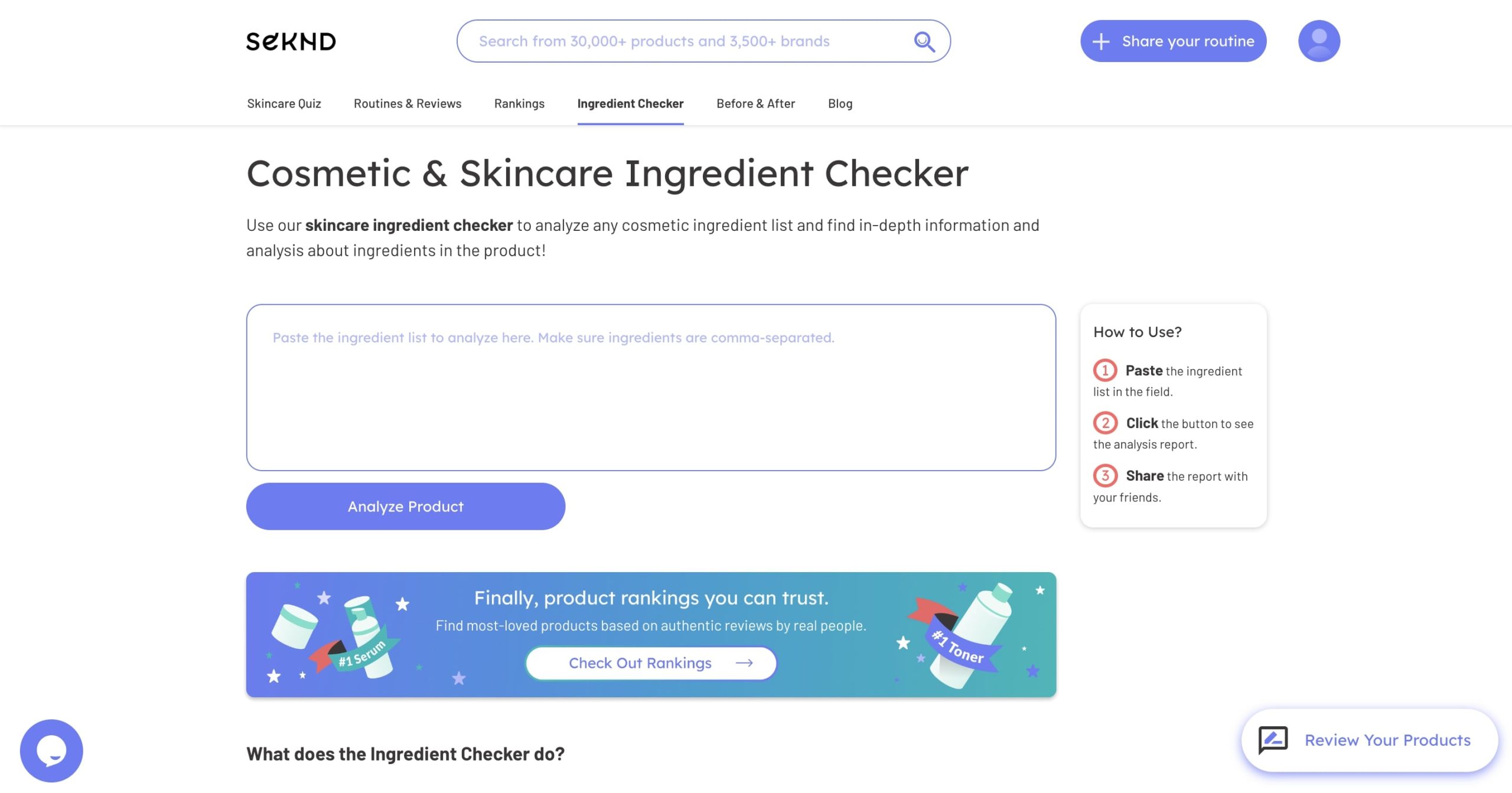Focus the ingredient list text area
This screenshot has height=793, width=1512.
[651, 387]
